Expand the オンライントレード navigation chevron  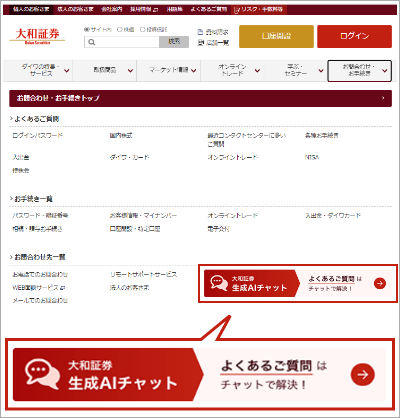[257, 71]
